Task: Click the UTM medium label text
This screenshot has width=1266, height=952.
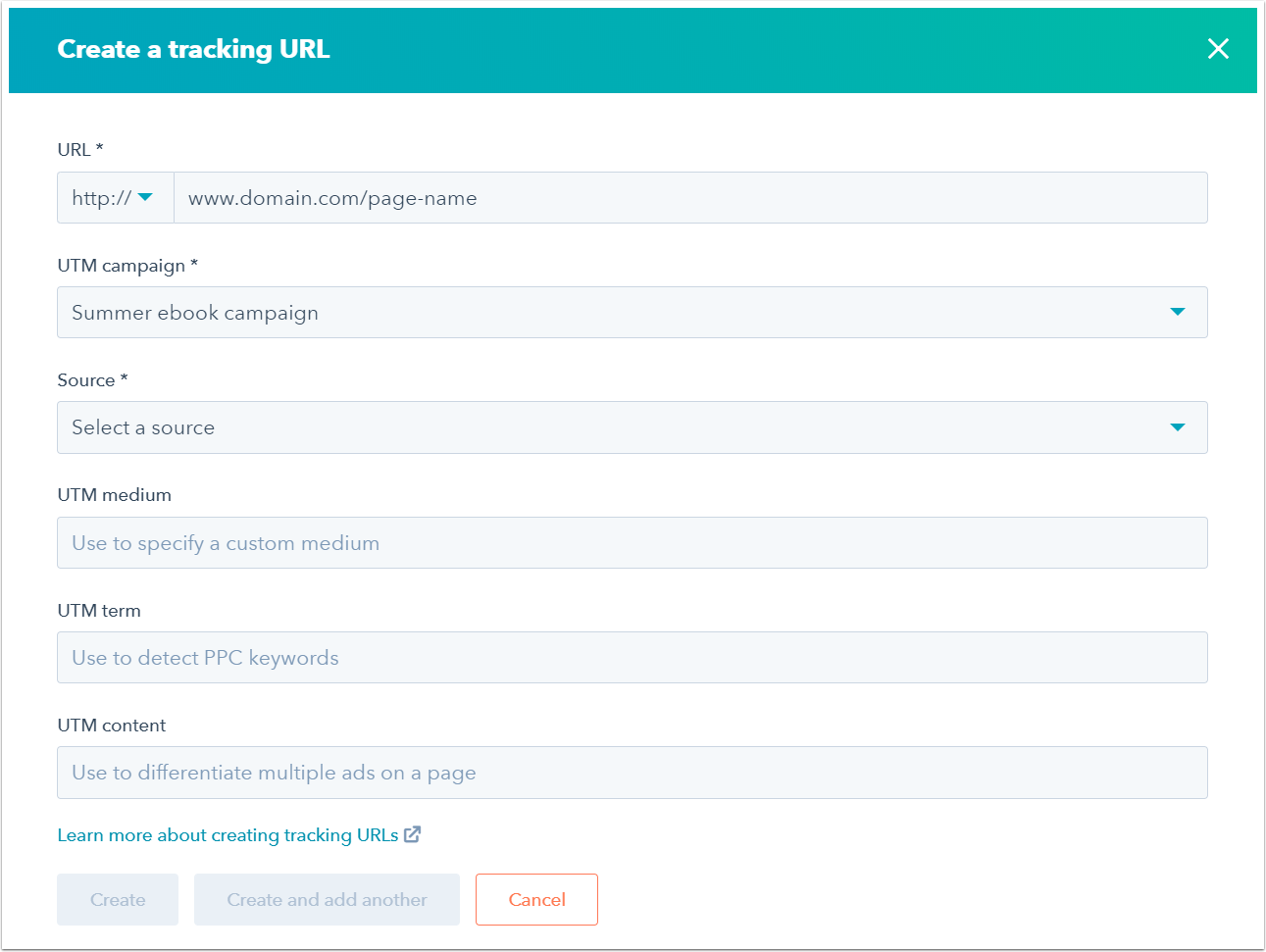Action: click(114, 495)
